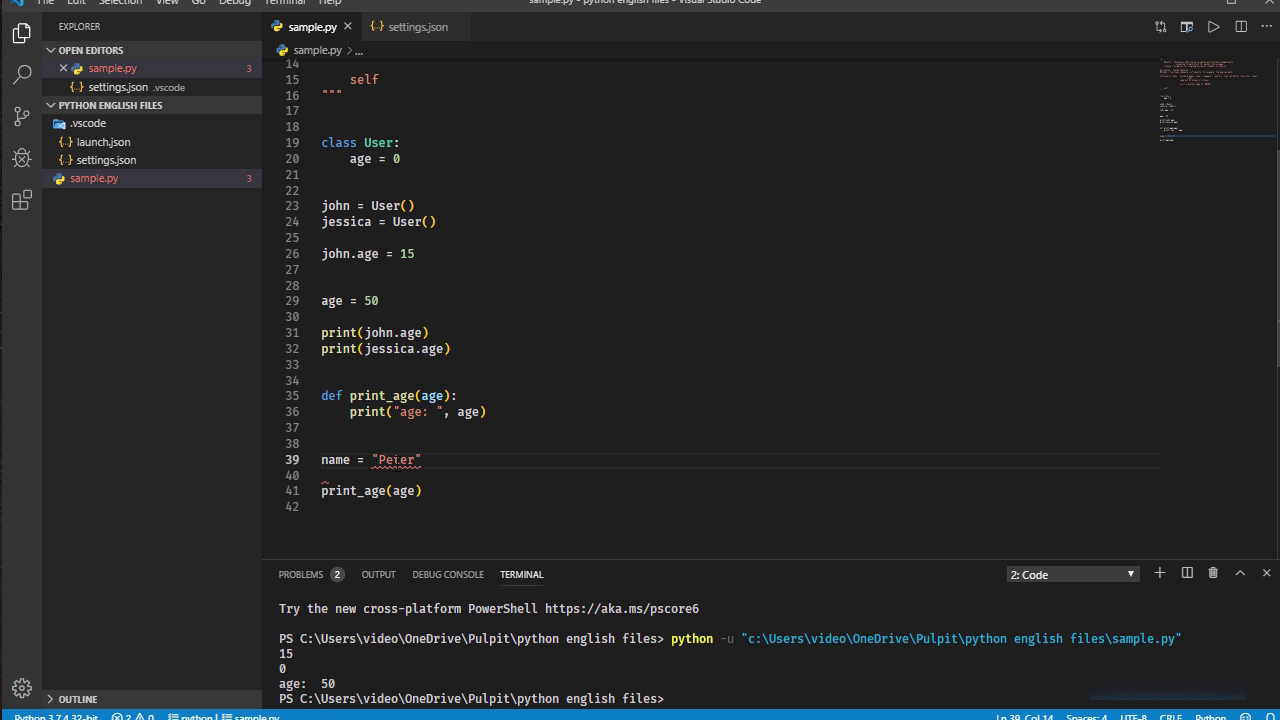
Task: Toggle open changes icon in editor toolbar
Action: [x=1160, y=27]
